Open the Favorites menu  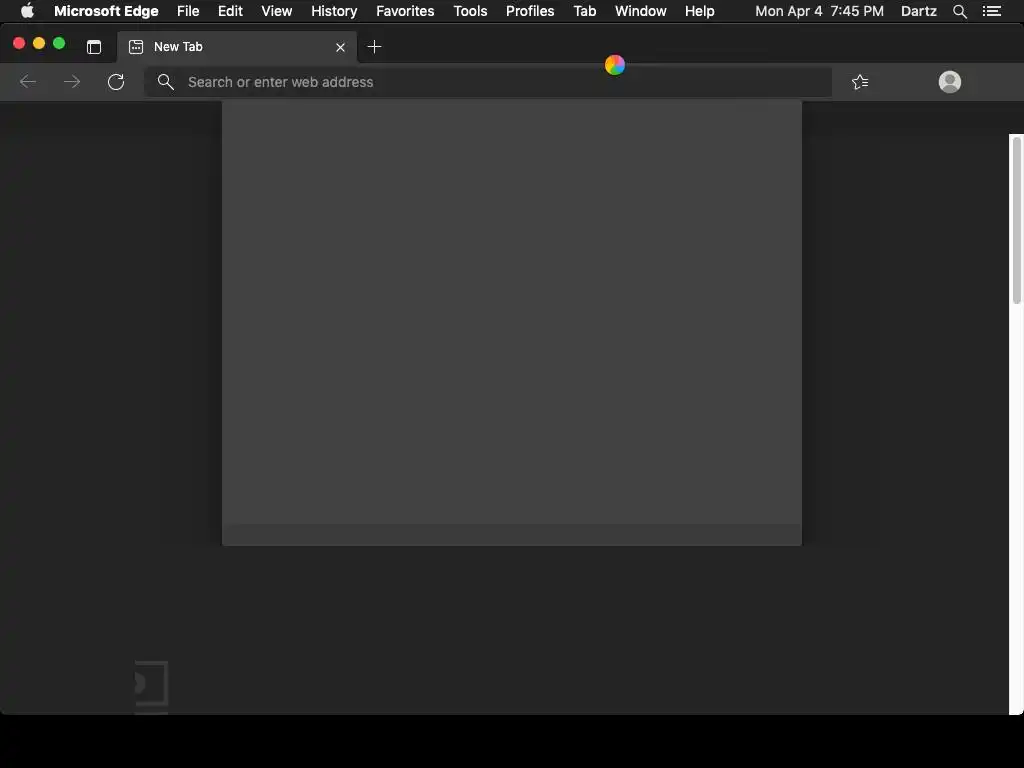[405, 11]
